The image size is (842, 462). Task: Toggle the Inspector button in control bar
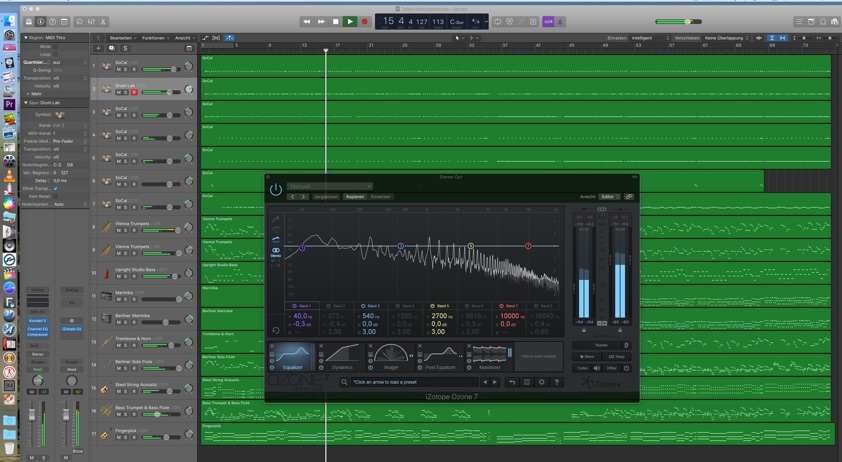(x=40, y=21)
